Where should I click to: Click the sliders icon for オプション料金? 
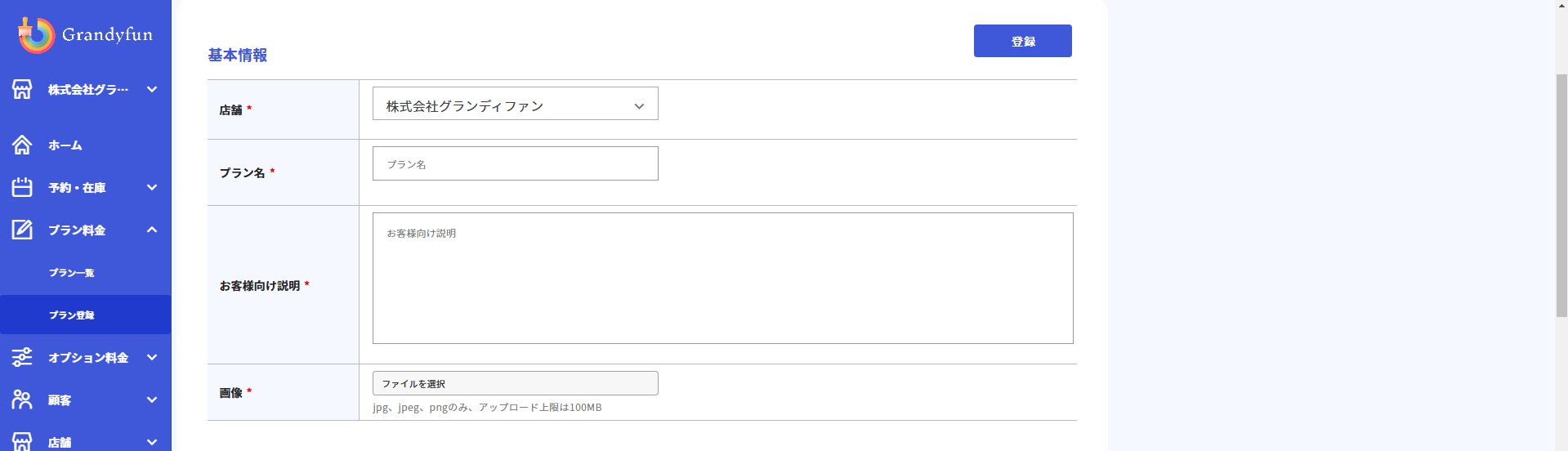coord(22,357)
